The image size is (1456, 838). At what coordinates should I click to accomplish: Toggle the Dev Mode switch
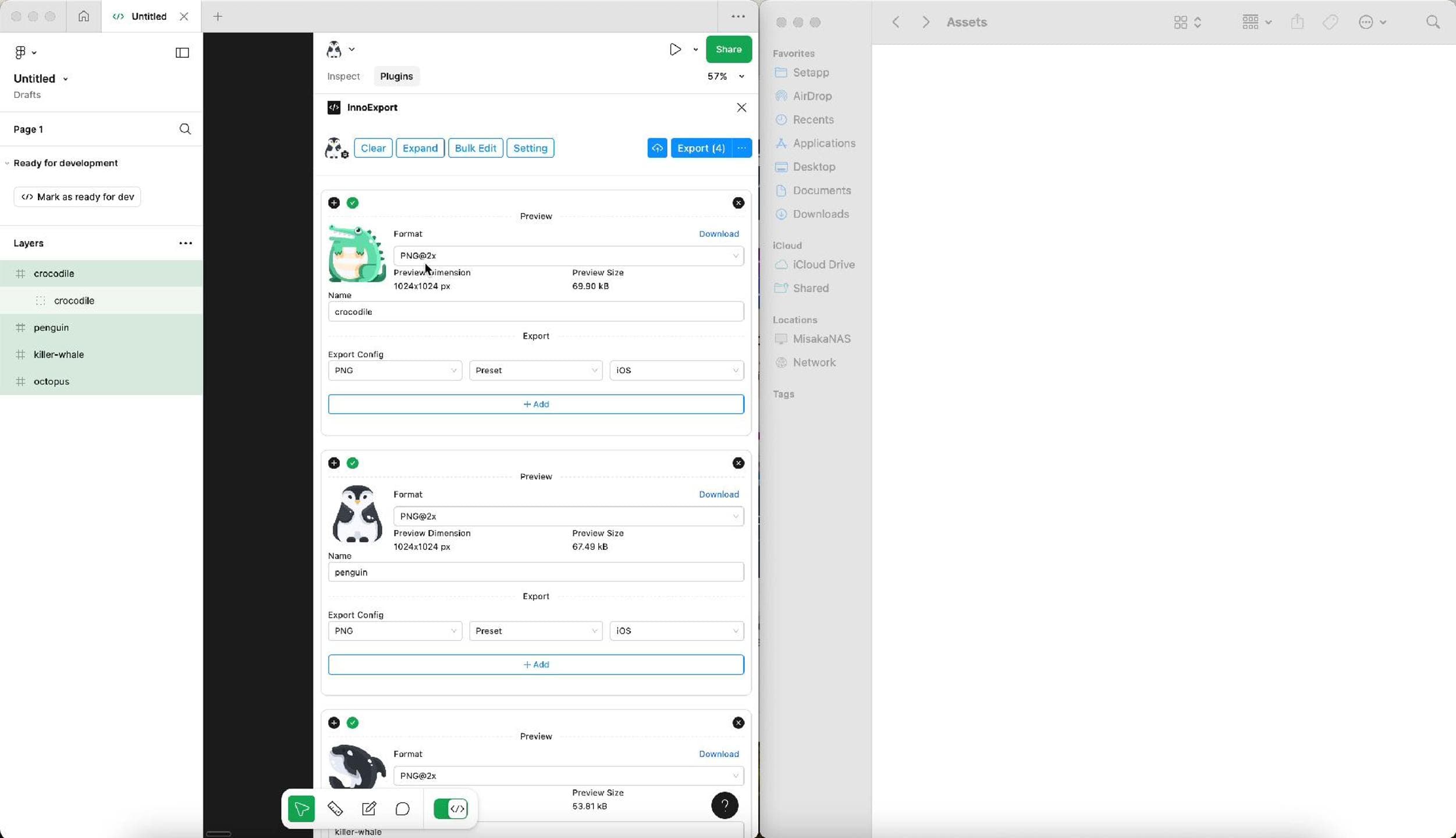pyautogui.click(x=450, y=808)
